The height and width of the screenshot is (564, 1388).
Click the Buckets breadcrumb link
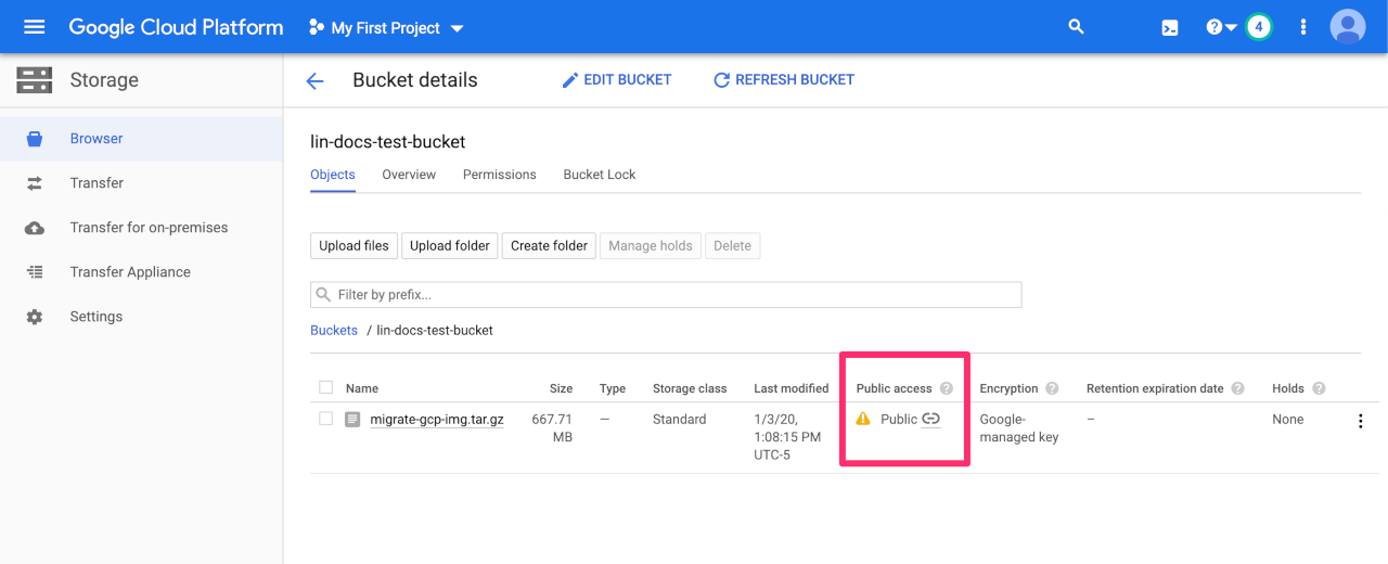click(334, 330)
